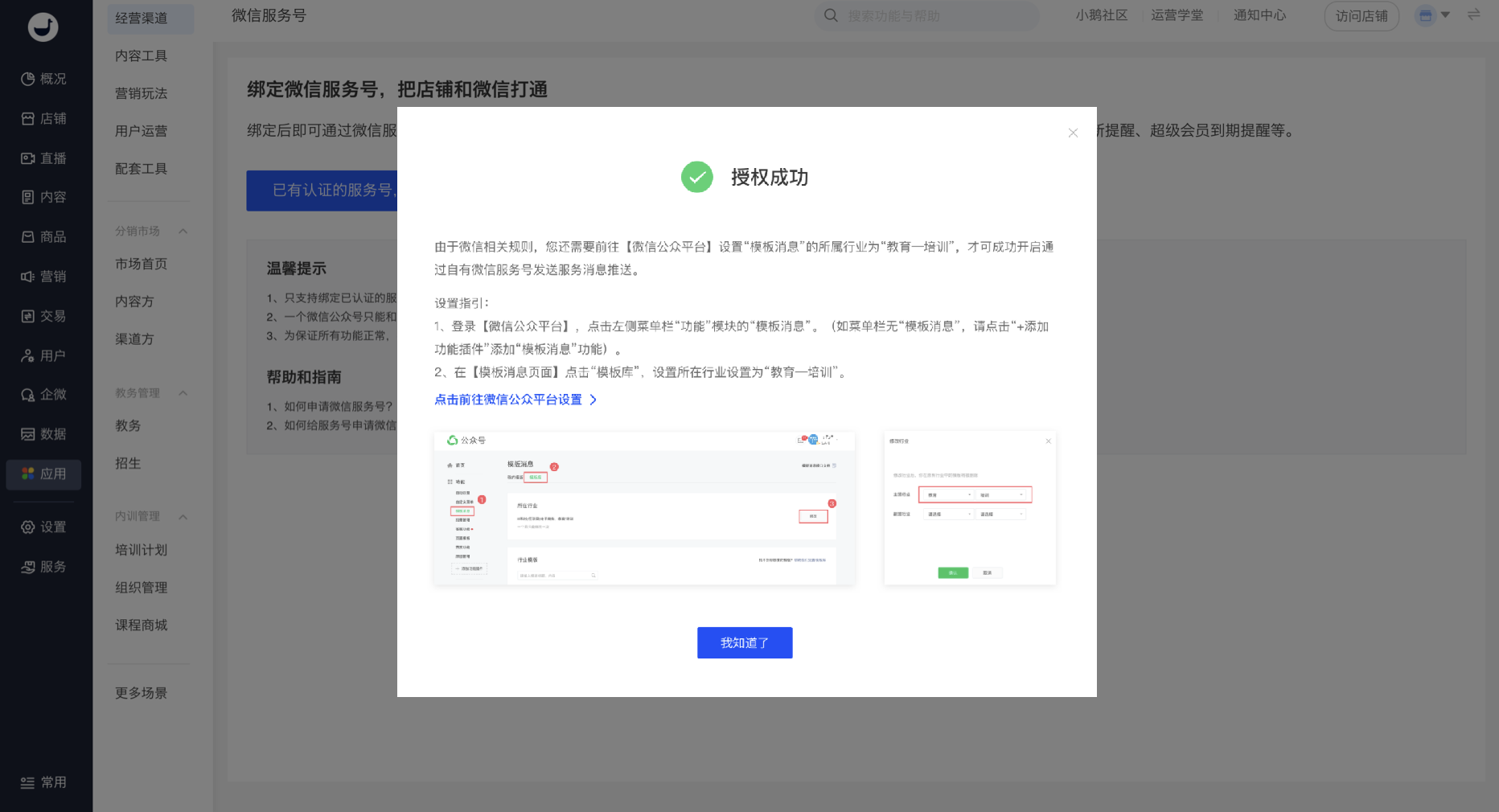The height and width of the screenshot is (812, 1499).
Task: Open 常用 favorites at sidebar bottom
Action: (44, 782)
